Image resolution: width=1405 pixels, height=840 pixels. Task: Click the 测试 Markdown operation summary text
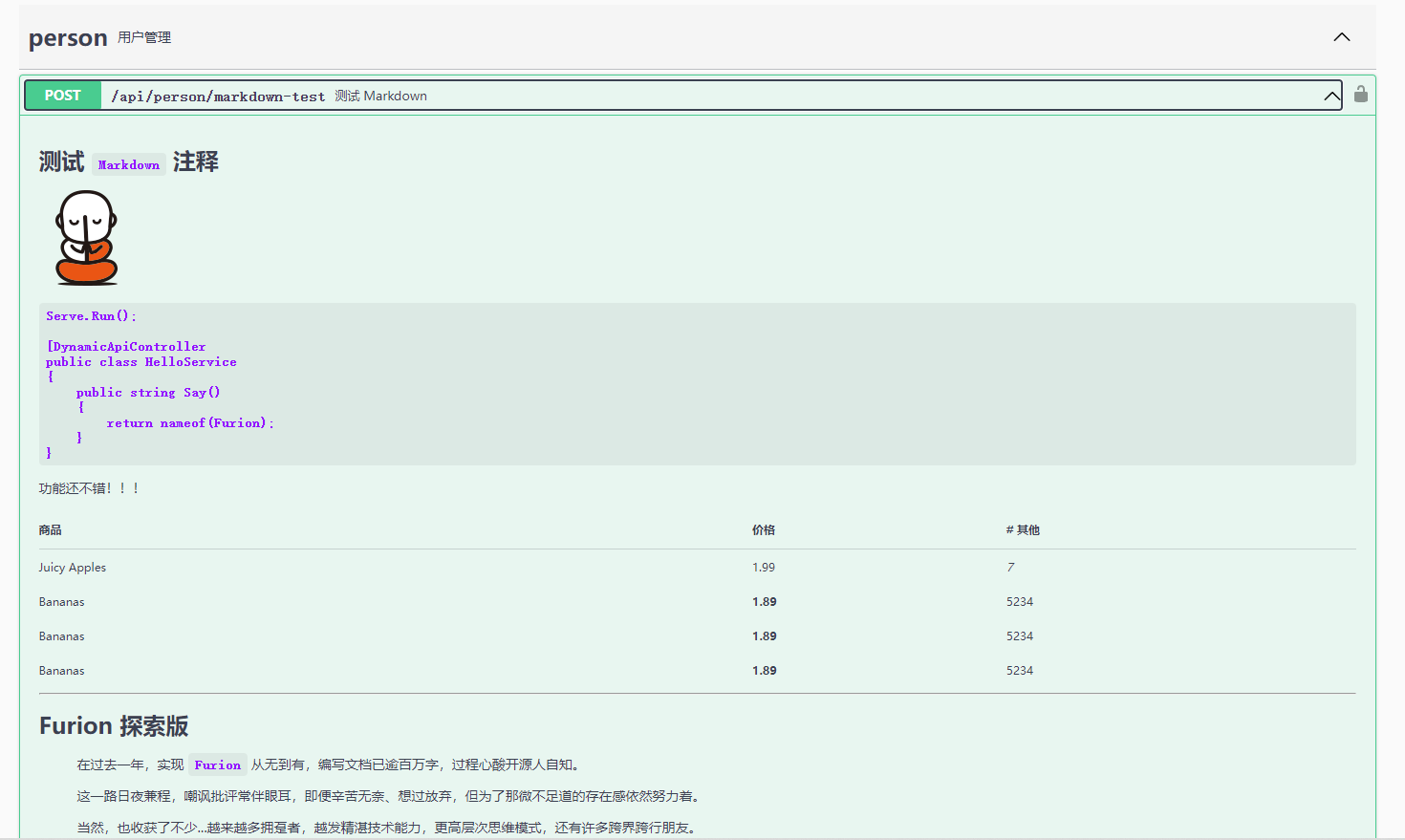(x=380, y=97)
